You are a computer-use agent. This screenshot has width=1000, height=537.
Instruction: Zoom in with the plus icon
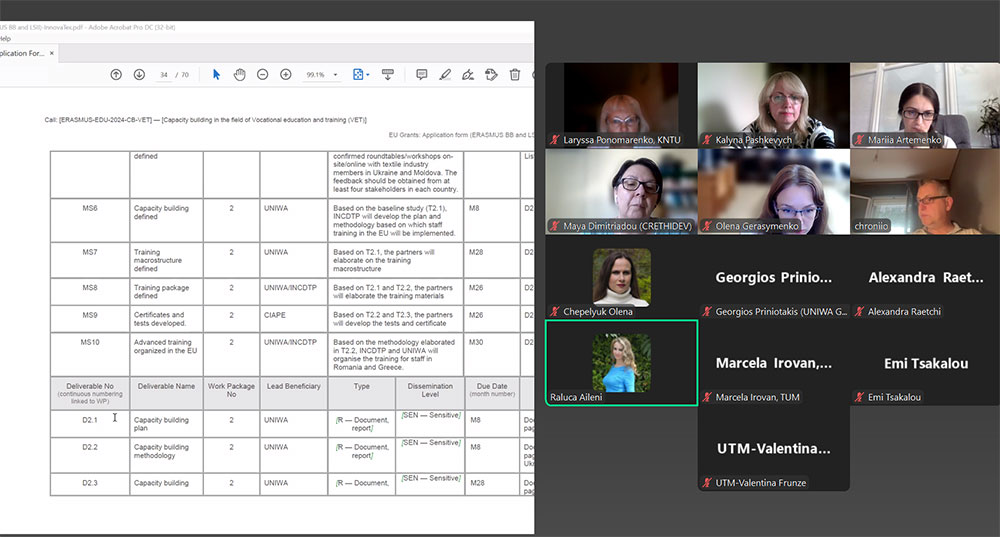tap(286, 75)
